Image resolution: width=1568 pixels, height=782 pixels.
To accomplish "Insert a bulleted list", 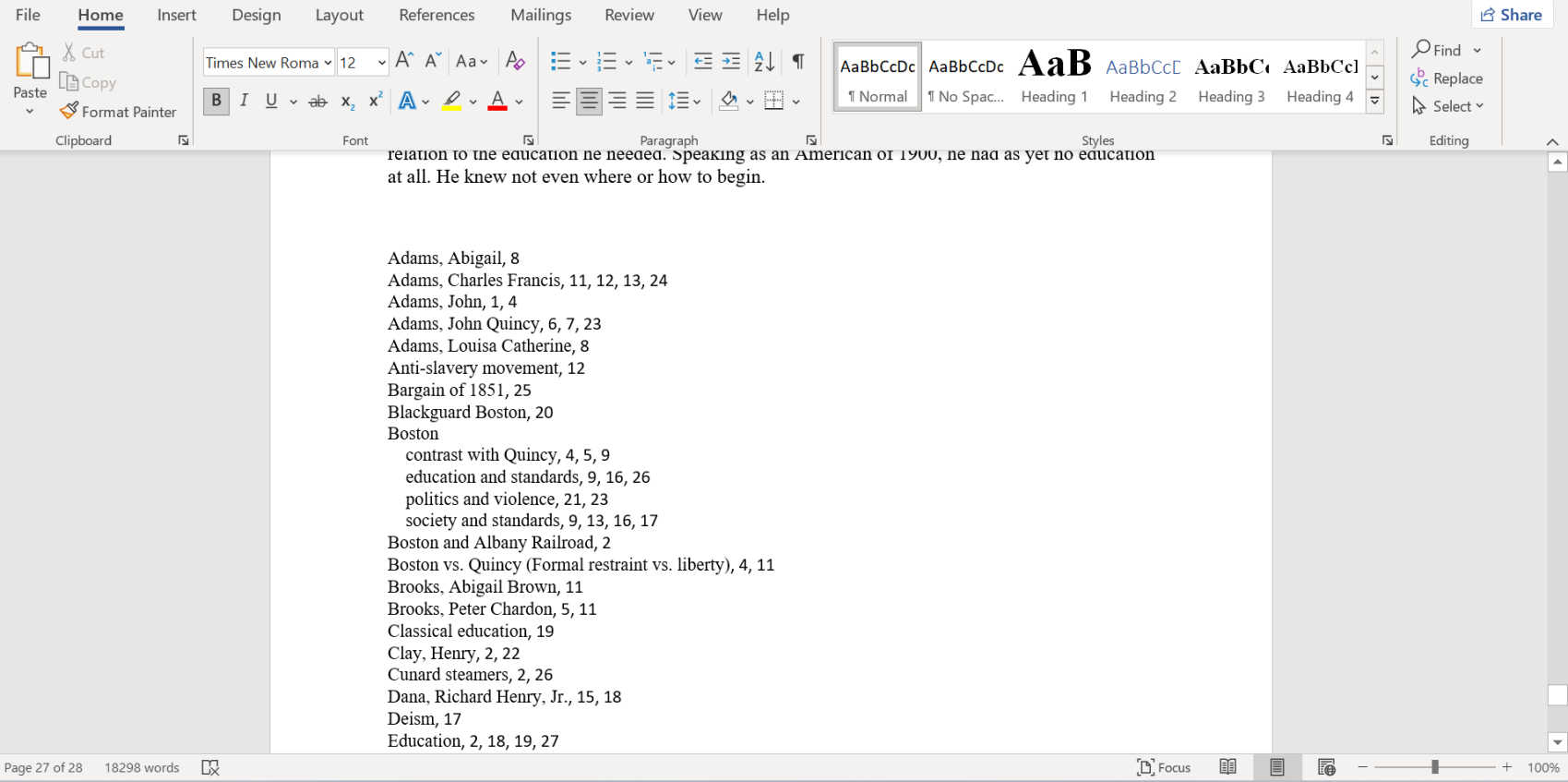I will (560, 62).
